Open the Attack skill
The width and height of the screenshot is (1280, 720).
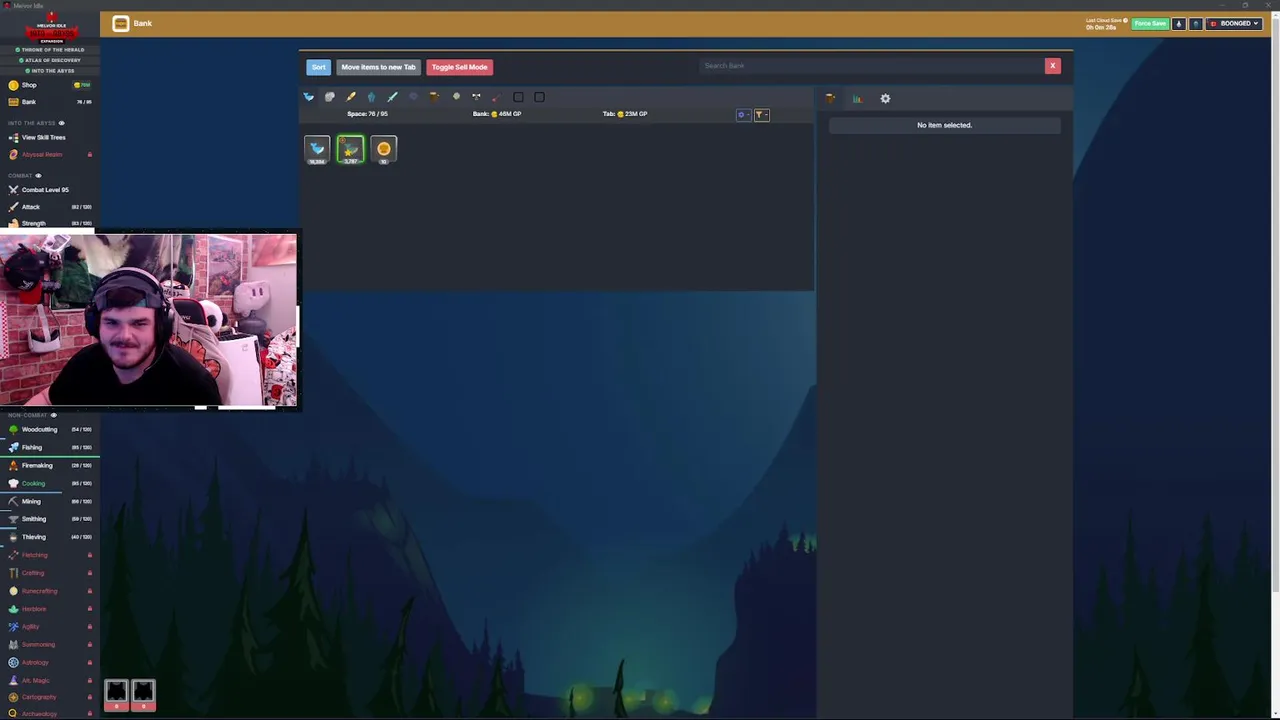pos(48,207)
